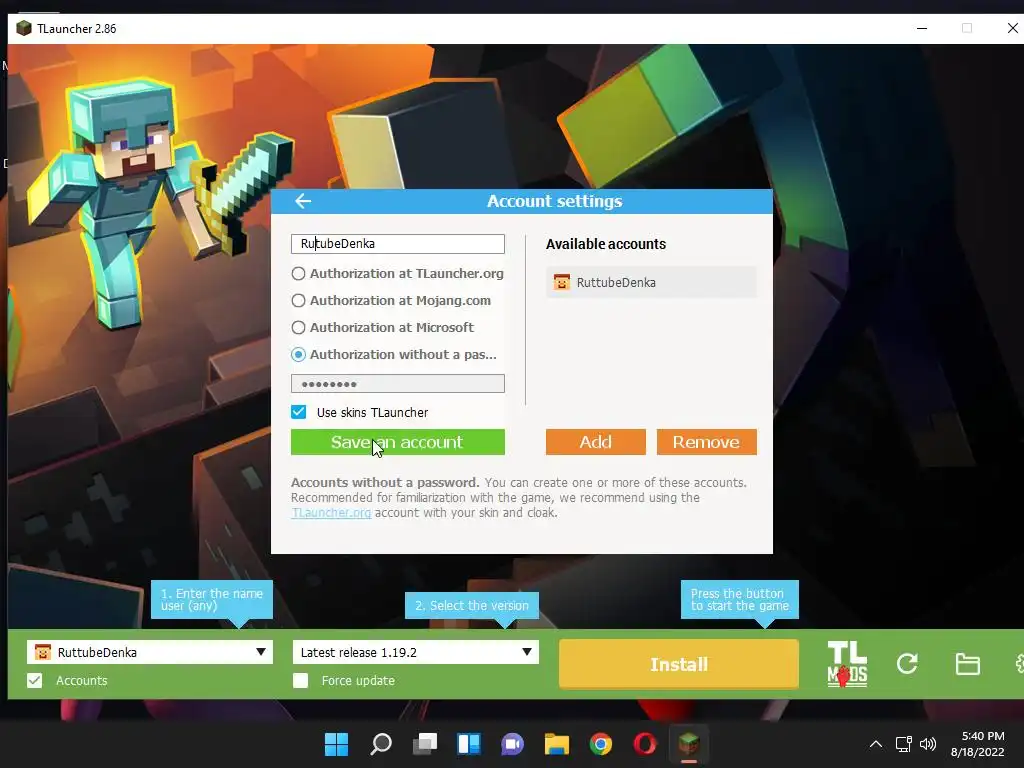Open the TLauncher.org link

pos(331,513)
